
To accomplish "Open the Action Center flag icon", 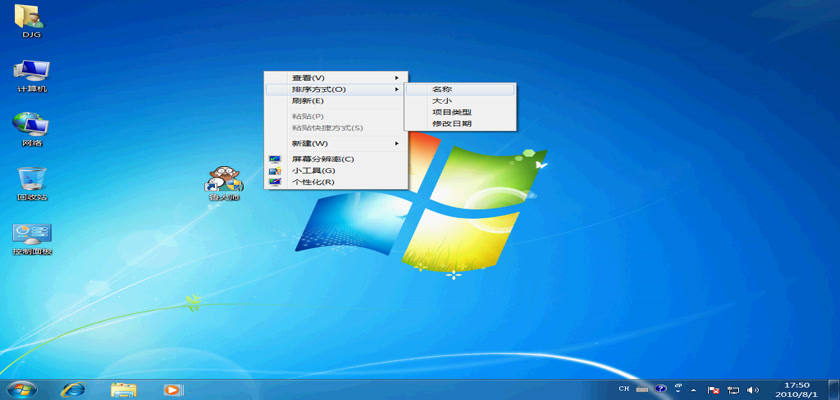I will point(714,389).
